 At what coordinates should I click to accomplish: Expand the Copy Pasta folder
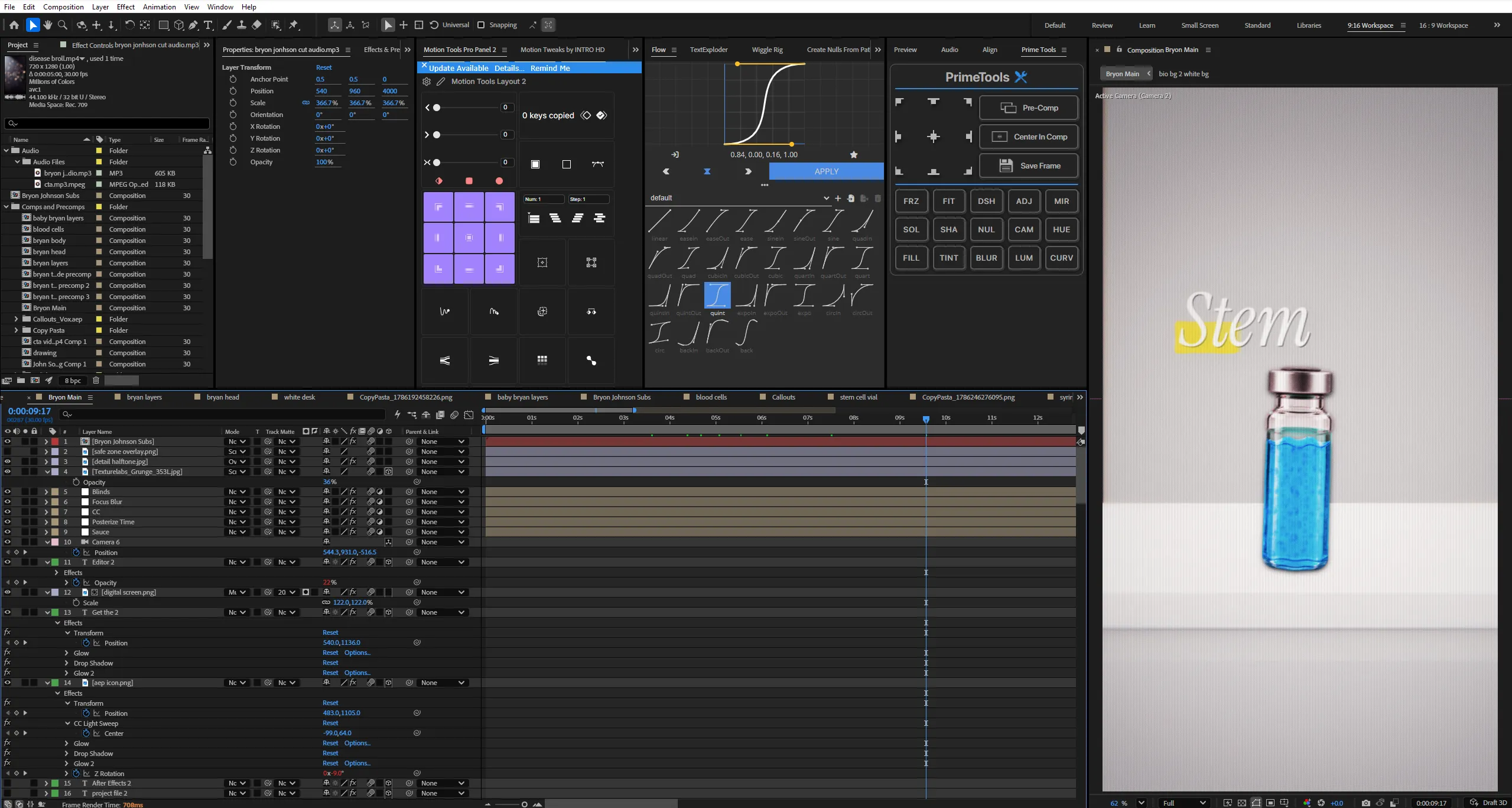click(x=17, y=330)
